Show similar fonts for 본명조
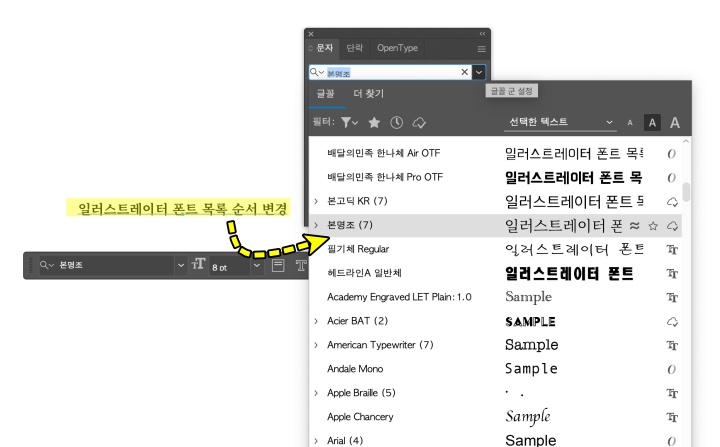Screen dimensions: 720x447 (635, 225)
